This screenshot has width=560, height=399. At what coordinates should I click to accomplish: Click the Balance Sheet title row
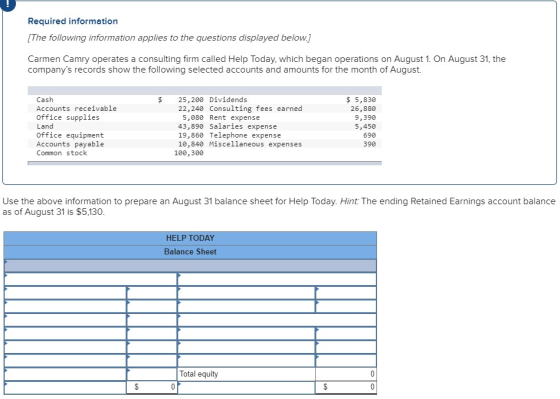click(x=190, y=252)
